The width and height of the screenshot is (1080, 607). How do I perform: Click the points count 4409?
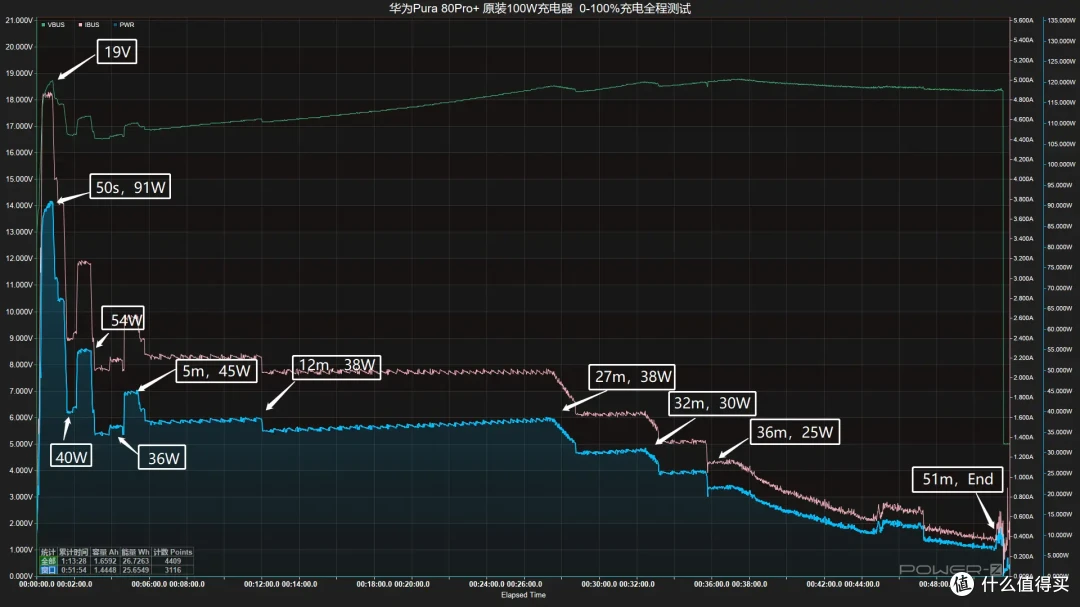coord(173,562)
